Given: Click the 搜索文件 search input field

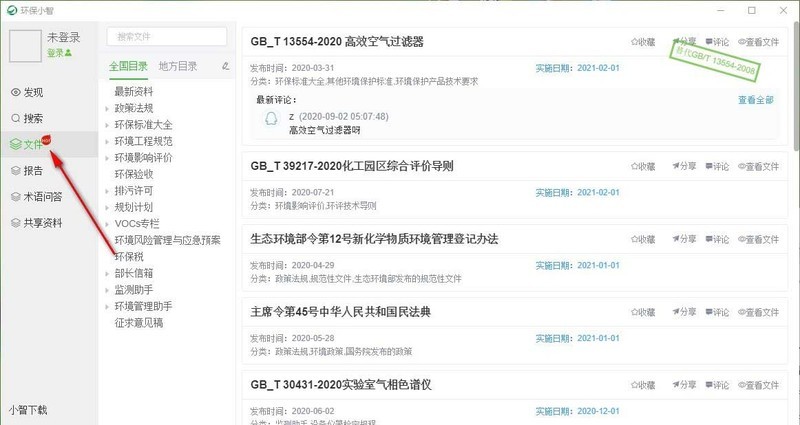Looking at the screenshot, I should (x=167, y=37).
